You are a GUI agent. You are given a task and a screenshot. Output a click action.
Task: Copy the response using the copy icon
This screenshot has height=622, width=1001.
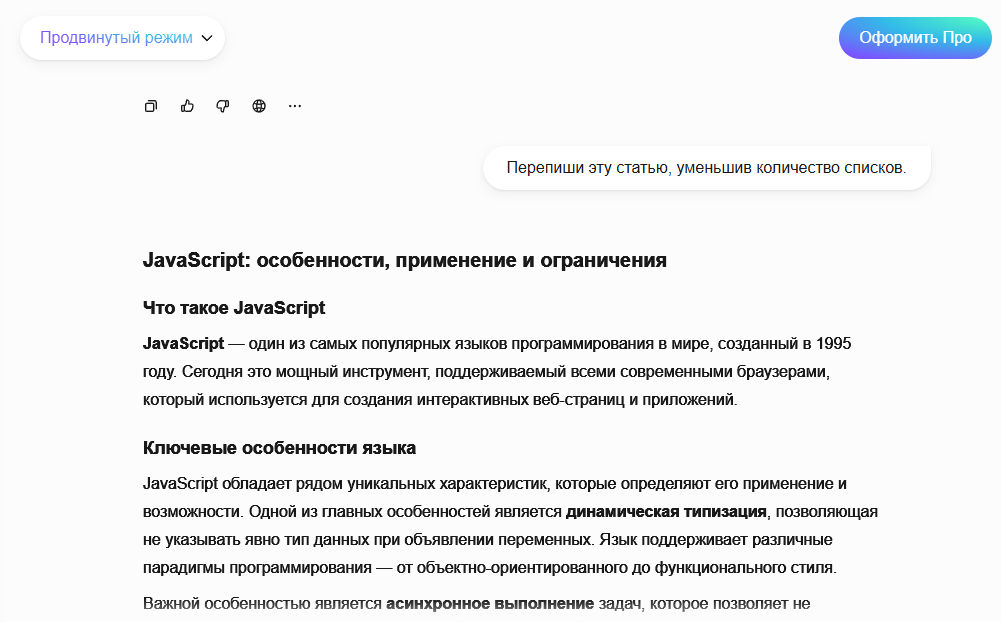[151, 106]
